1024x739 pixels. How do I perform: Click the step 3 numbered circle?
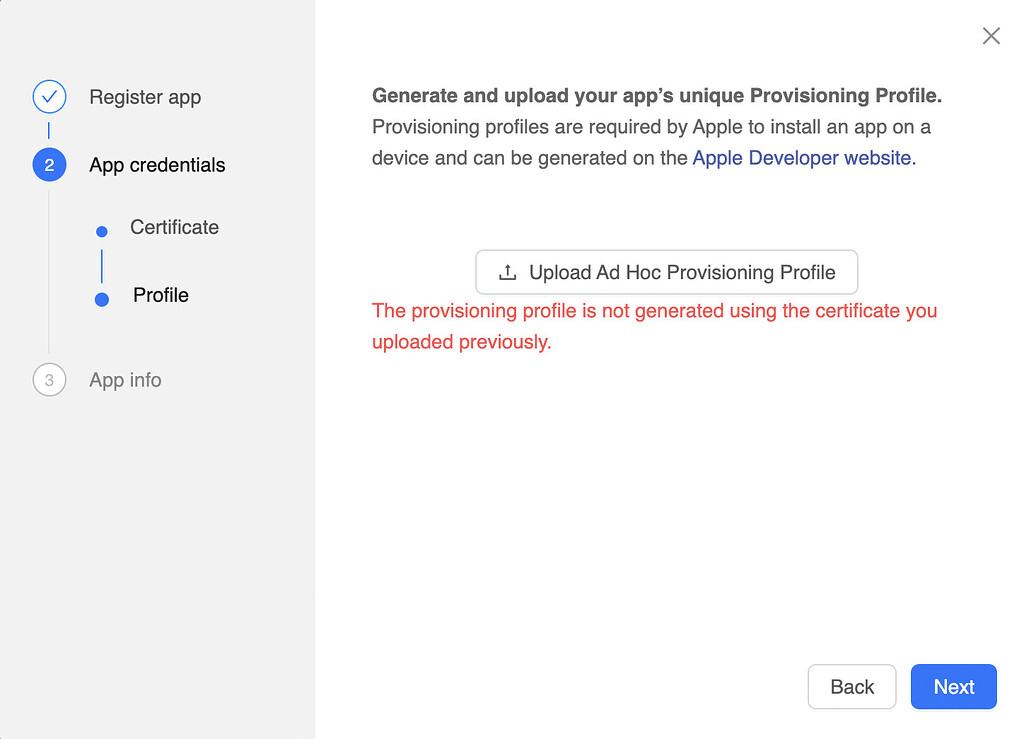point(49,380)
